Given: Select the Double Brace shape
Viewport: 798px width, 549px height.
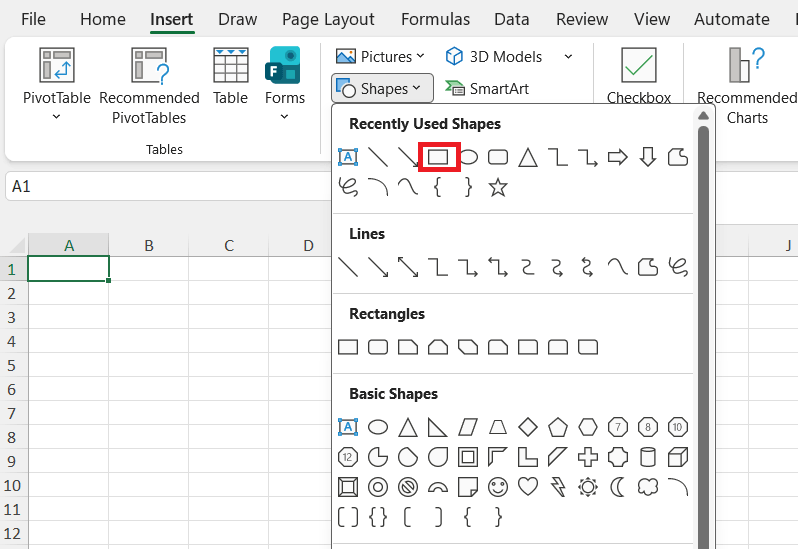Looking at the screenshot, I should (x=378, y=517).
